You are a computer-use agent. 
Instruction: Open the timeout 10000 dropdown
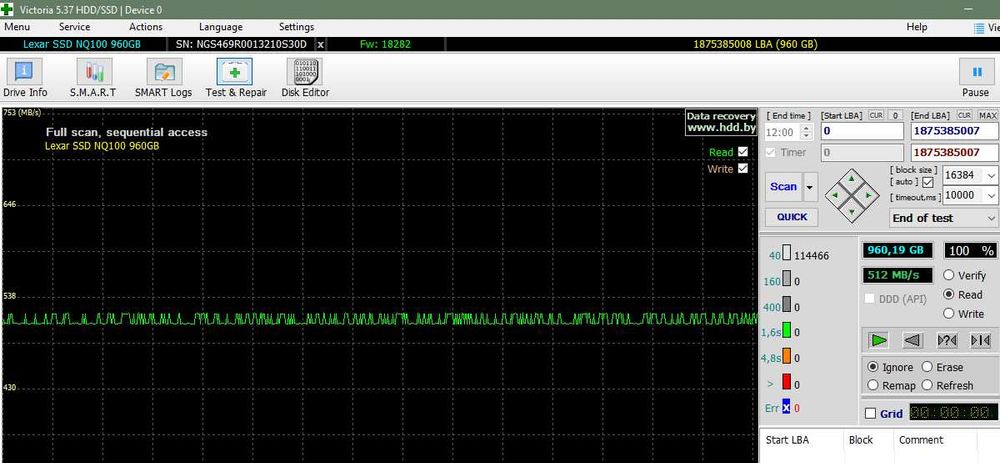tap(991, 195)
